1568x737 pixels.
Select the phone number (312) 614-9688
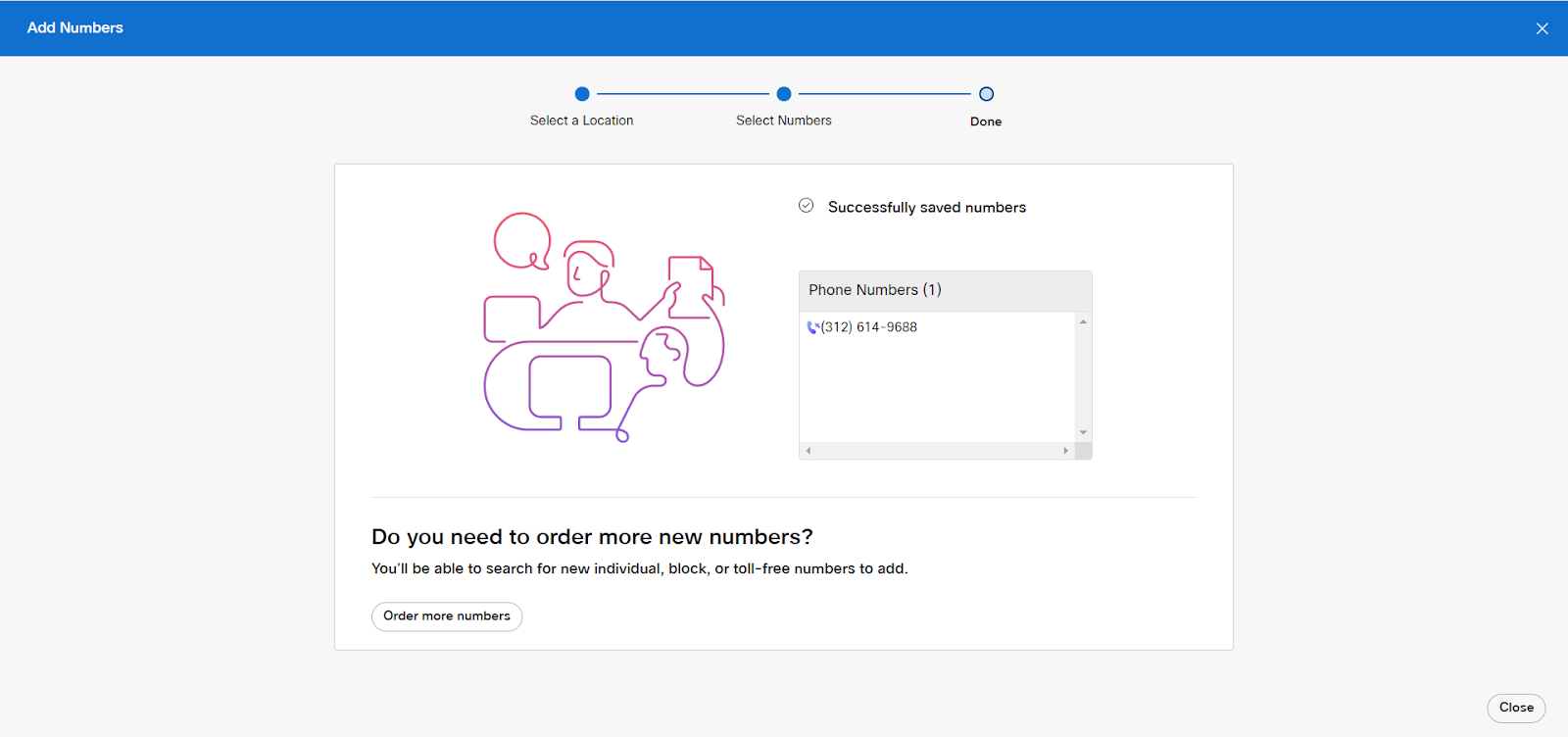[x=869, y=327]
